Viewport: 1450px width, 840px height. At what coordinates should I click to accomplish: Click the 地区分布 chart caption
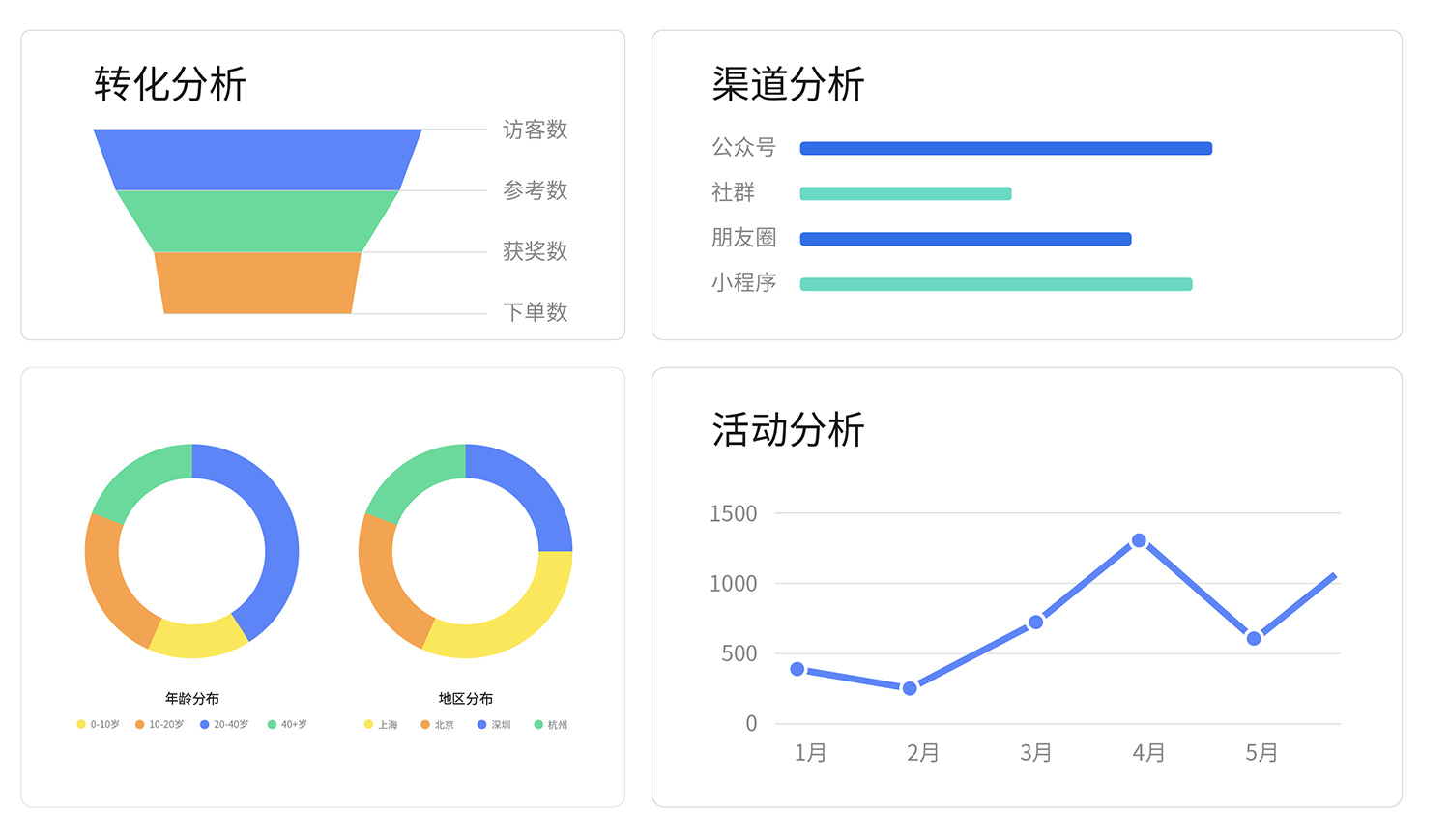click(466, 698)
